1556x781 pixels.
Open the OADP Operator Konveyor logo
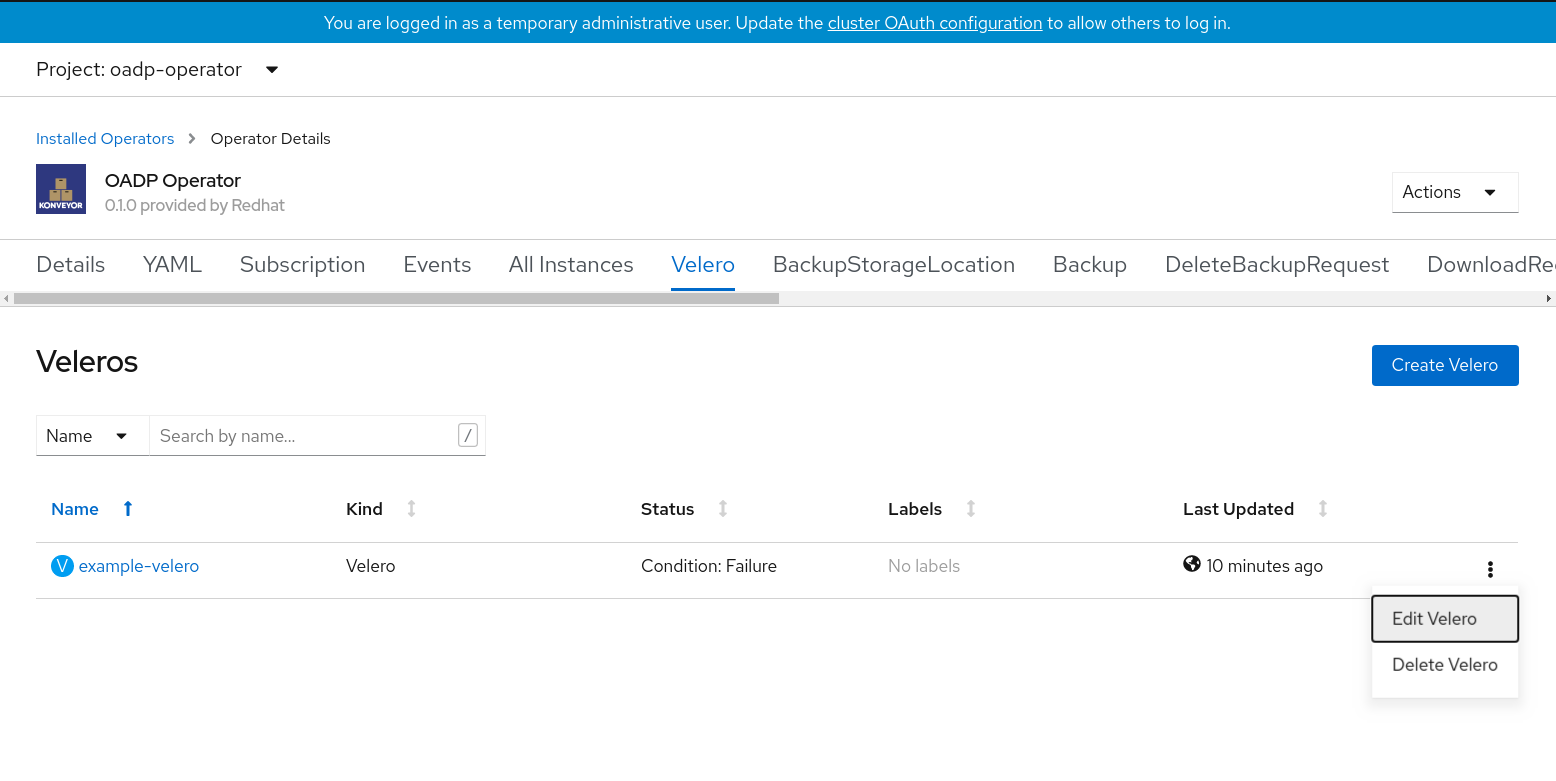click(x=61, y=189)
